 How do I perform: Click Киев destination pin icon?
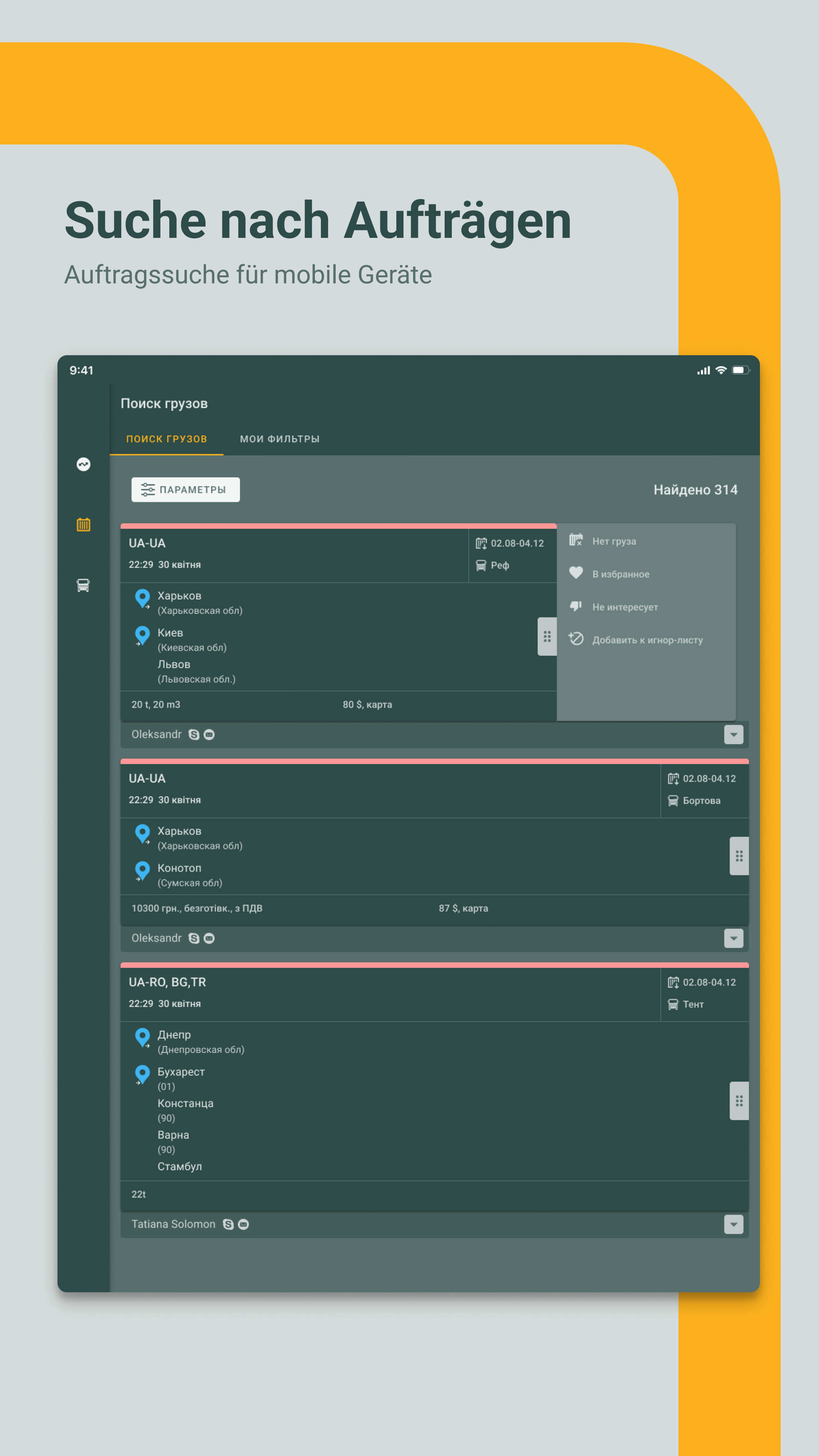[x=142, y=635]
